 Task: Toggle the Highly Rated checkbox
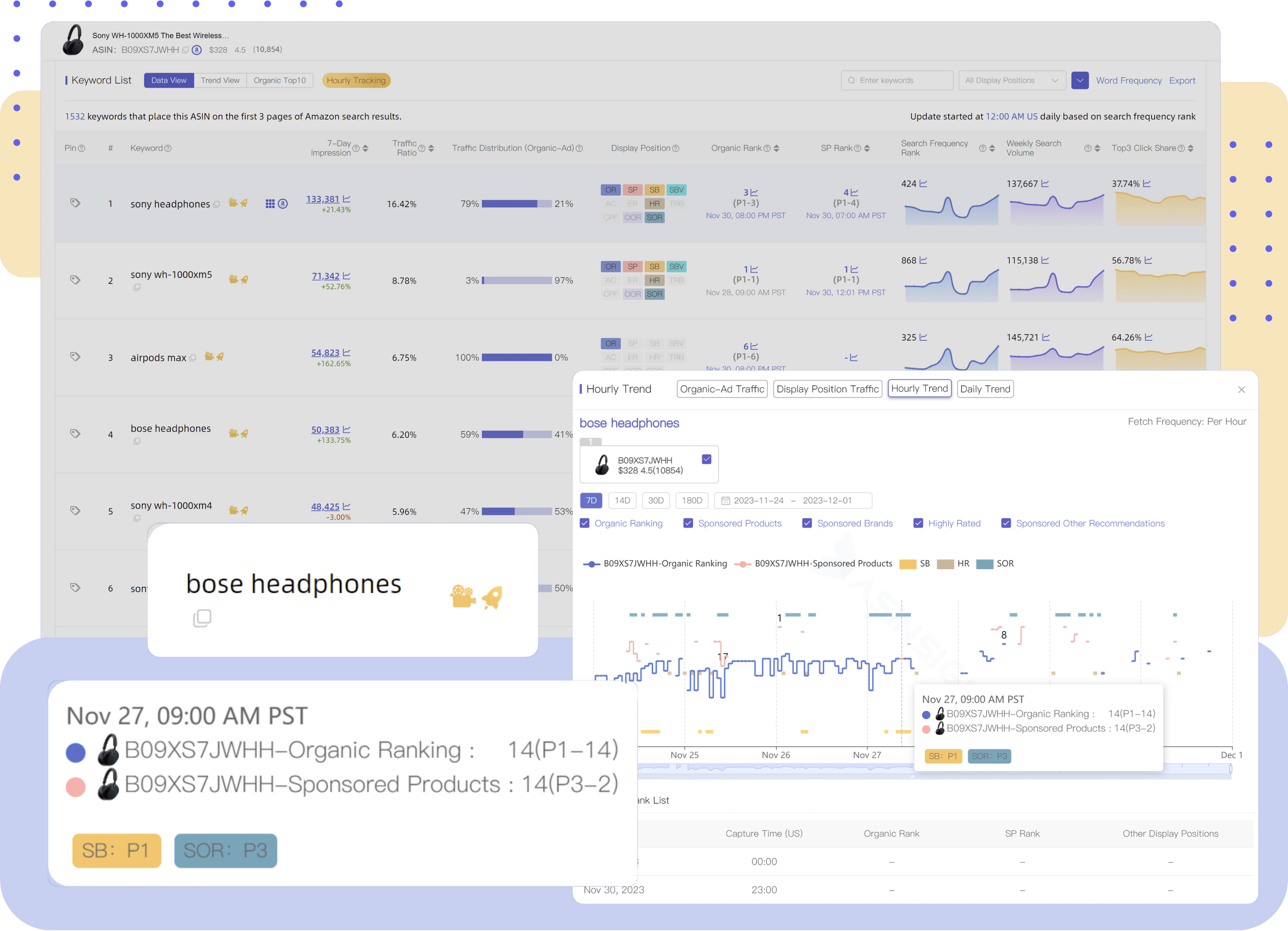[918, 523]
